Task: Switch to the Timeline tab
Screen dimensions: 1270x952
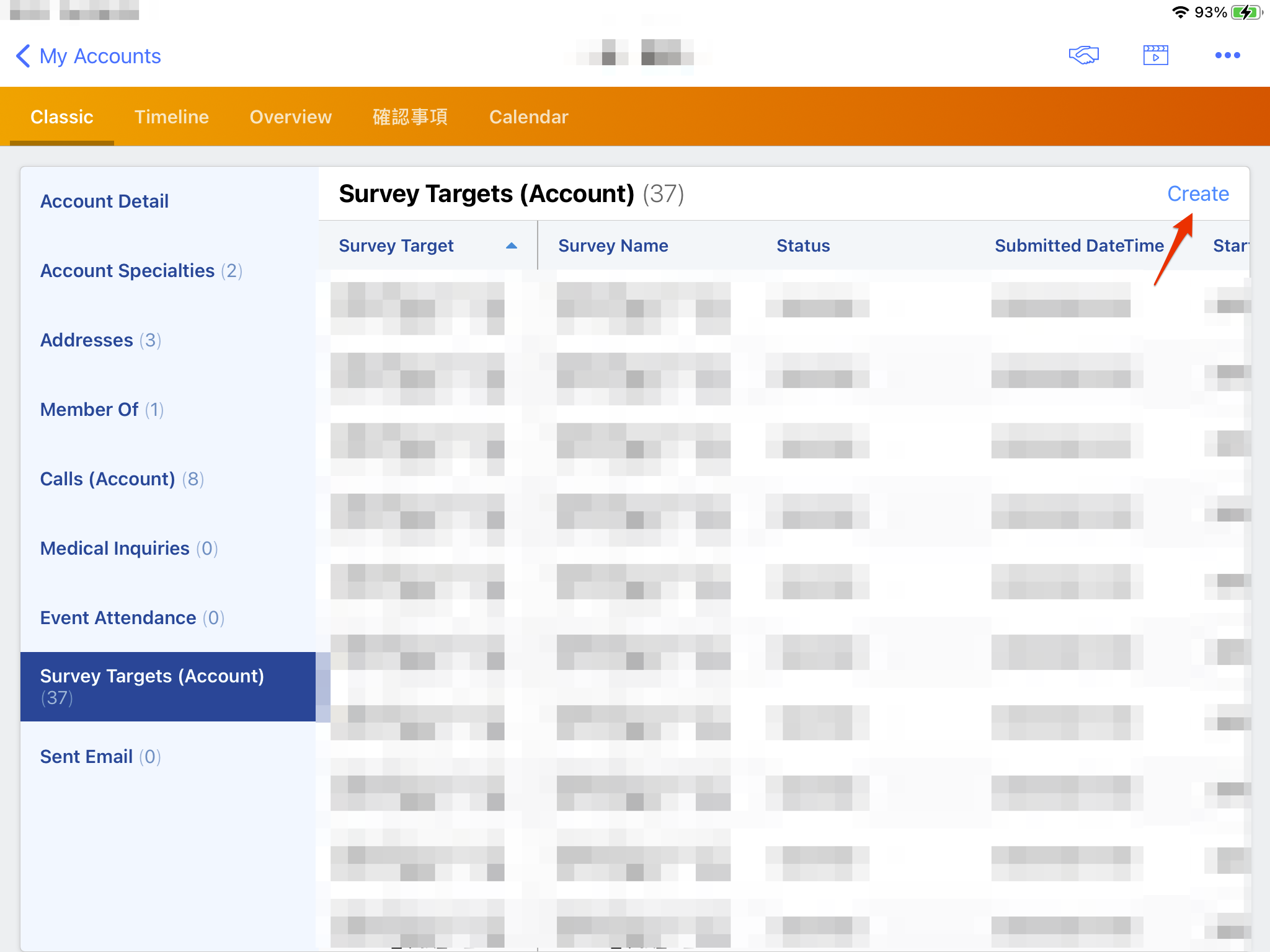Action: (171, 117)
